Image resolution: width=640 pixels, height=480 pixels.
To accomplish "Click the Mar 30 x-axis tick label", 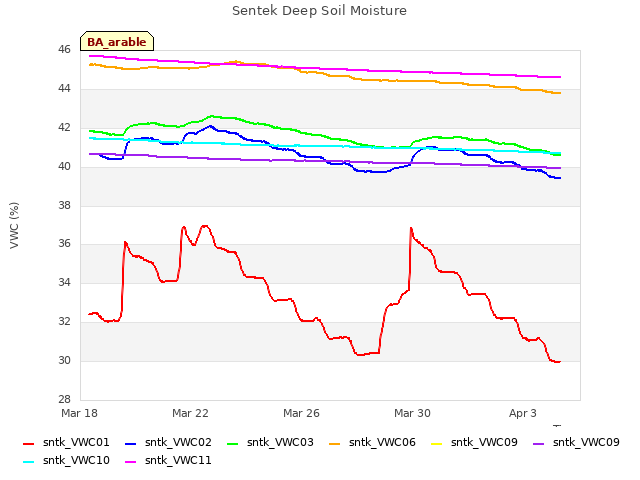I will point(412,413).
